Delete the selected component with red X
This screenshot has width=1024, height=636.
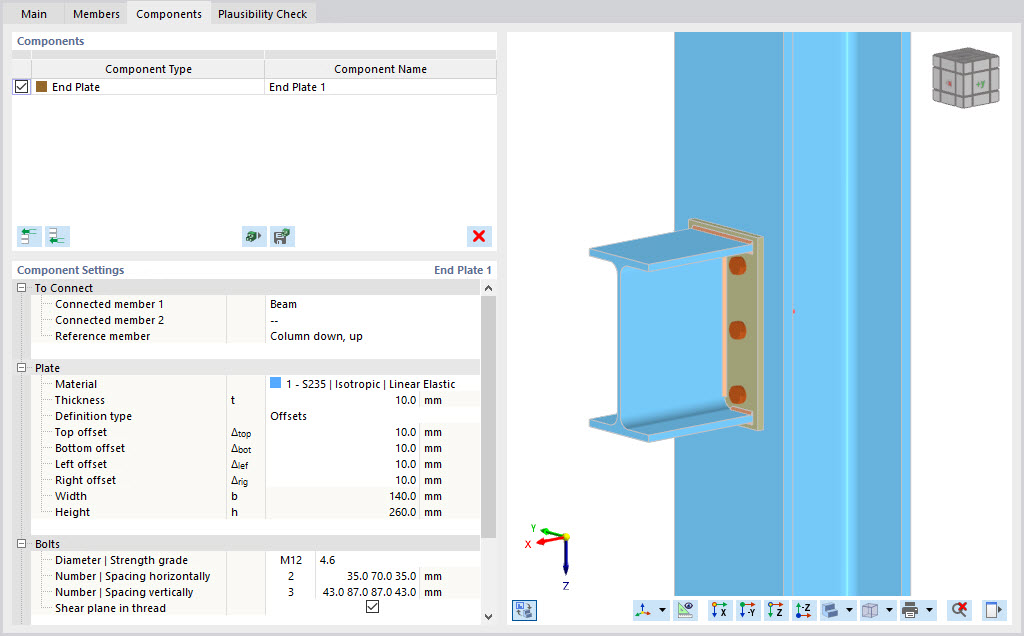479,236
